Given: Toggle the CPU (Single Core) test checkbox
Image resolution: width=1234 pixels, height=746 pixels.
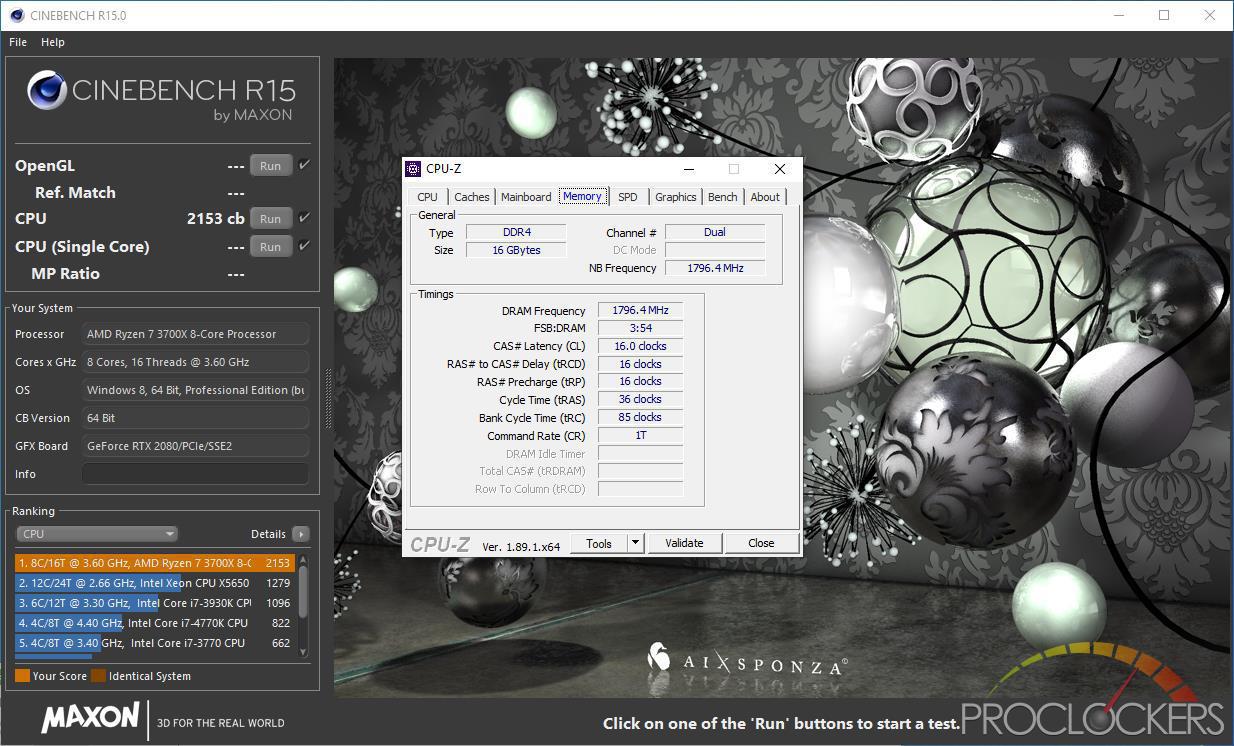Looking at the screenshot, I should (x=304, y=246).
